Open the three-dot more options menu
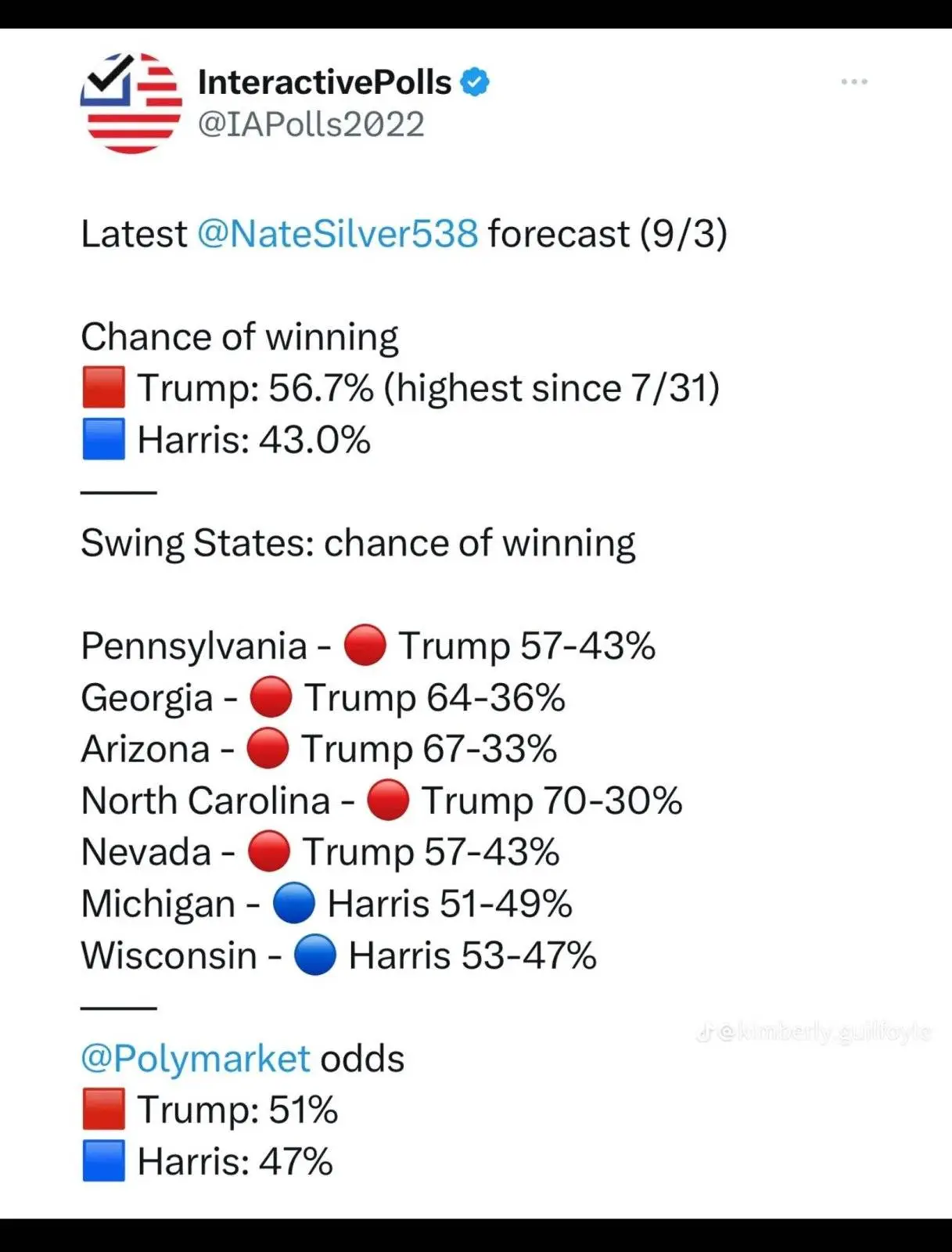The width and height of the screenshot is (952, 1252). tap(854, 81)
